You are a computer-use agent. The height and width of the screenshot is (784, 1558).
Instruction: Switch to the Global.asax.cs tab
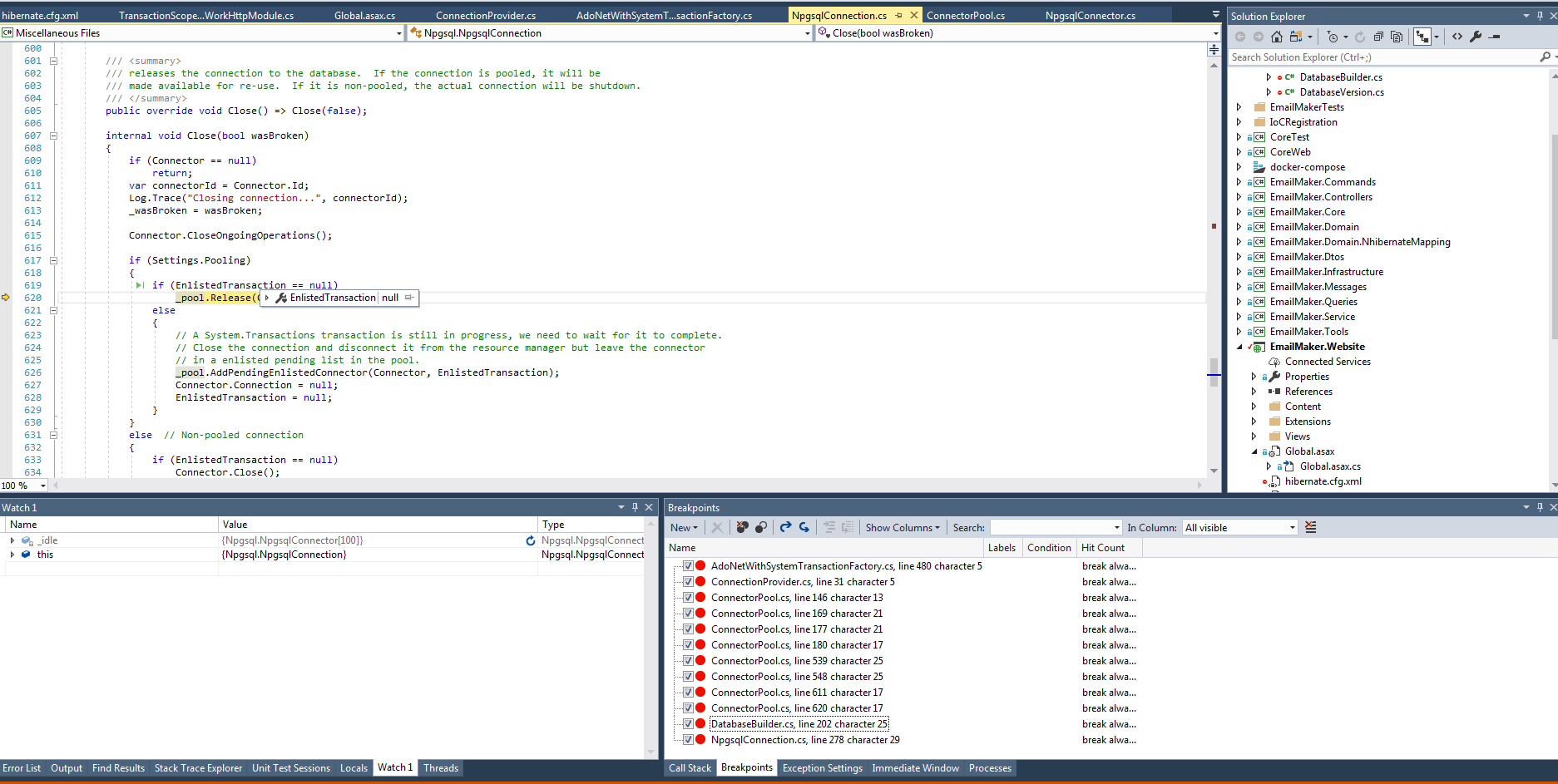point(364,15)
